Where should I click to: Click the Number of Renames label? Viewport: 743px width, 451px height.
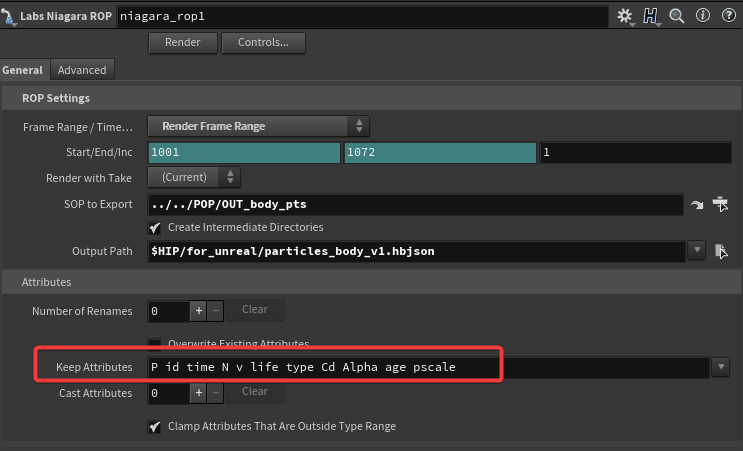(x=82, y=311)
